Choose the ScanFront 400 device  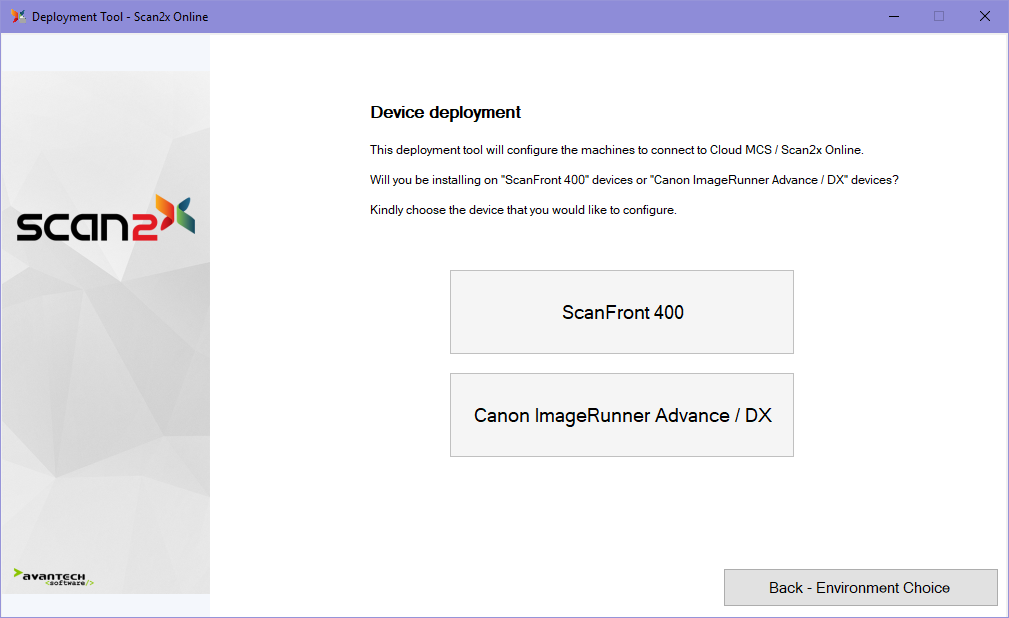coord(621,312)
